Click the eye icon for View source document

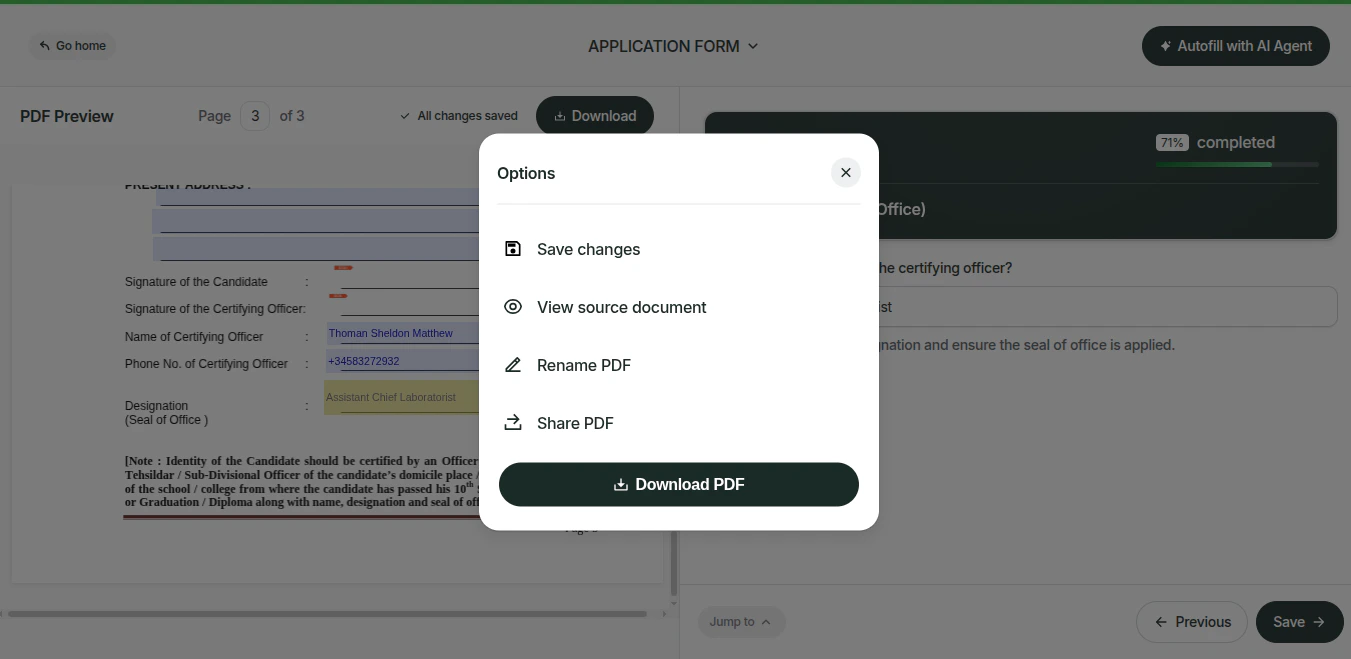(x=513, y=306)
